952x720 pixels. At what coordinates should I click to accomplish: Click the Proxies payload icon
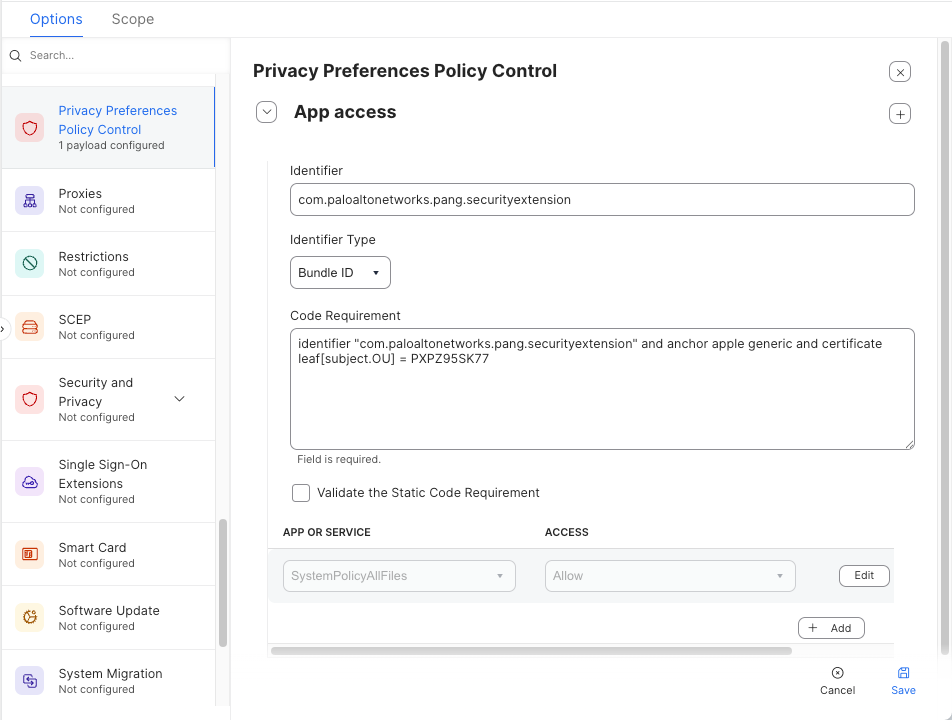(29, 201)
